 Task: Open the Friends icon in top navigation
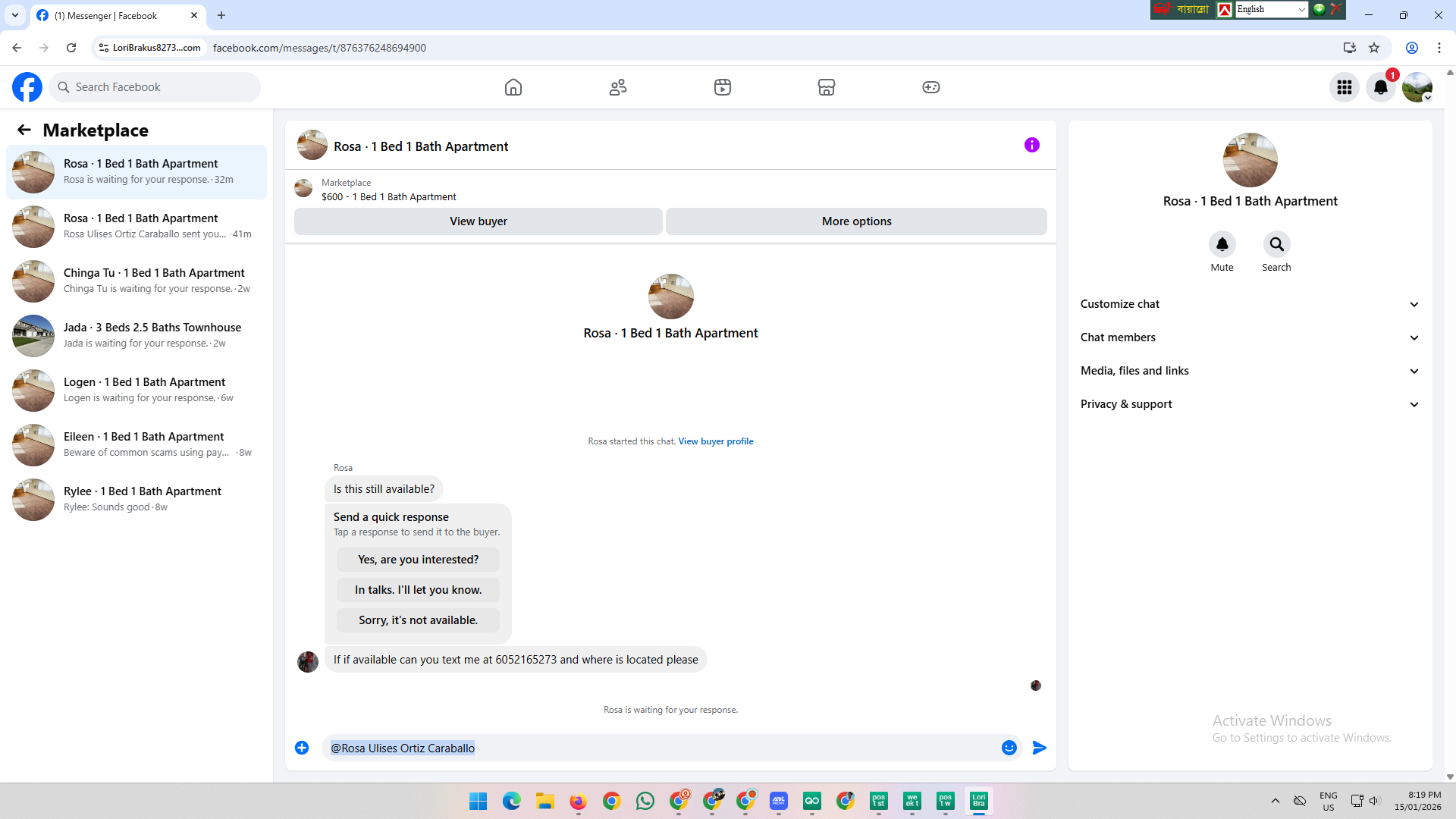[x=618, y=87]
